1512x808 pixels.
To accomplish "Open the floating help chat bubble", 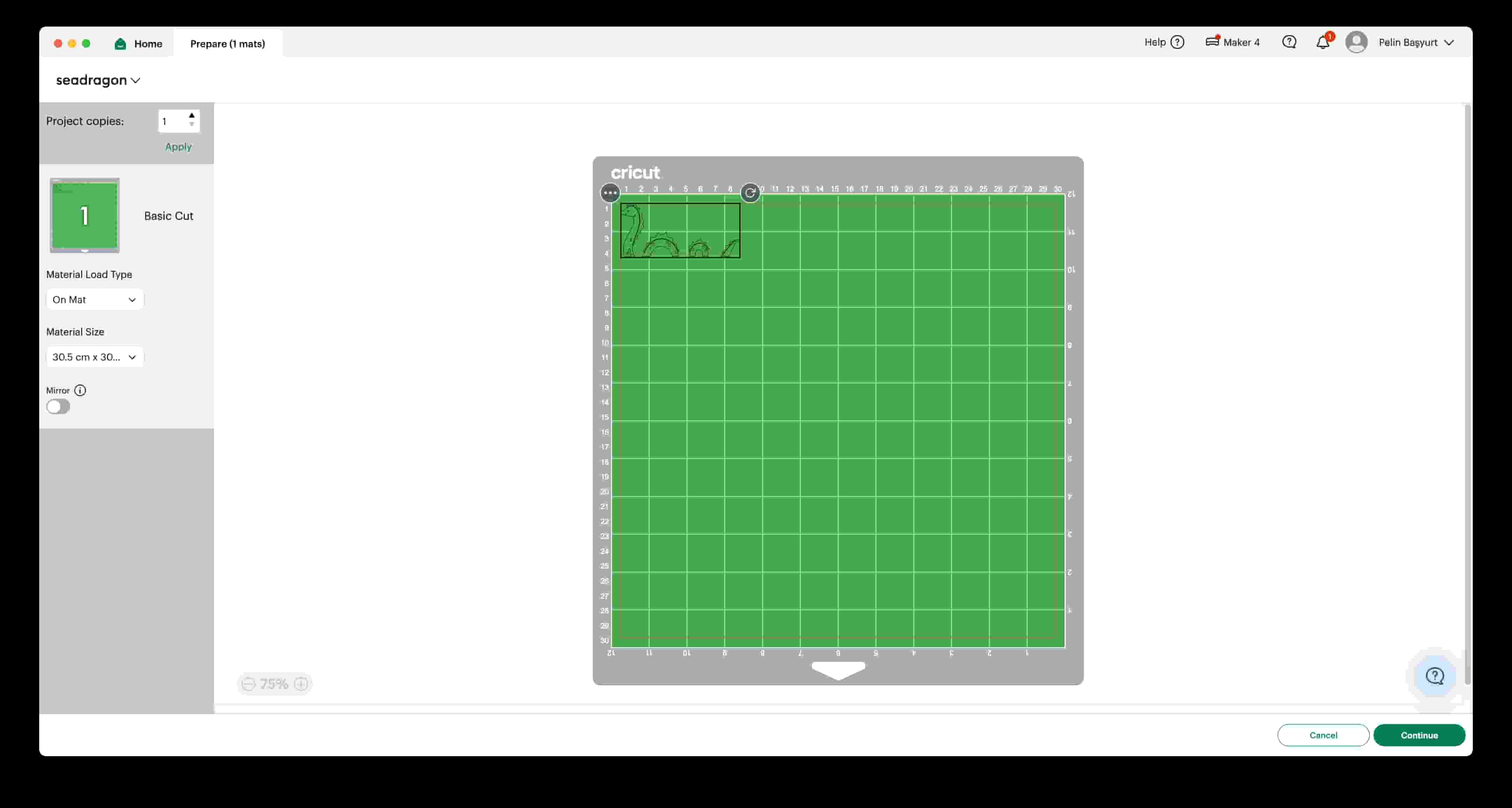I will click(1435, 676).
